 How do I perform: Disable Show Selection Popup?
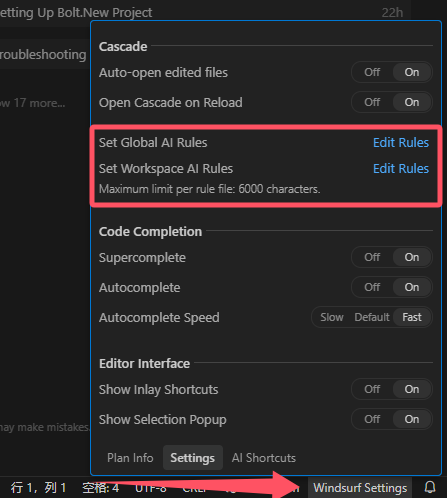(372, 419)
